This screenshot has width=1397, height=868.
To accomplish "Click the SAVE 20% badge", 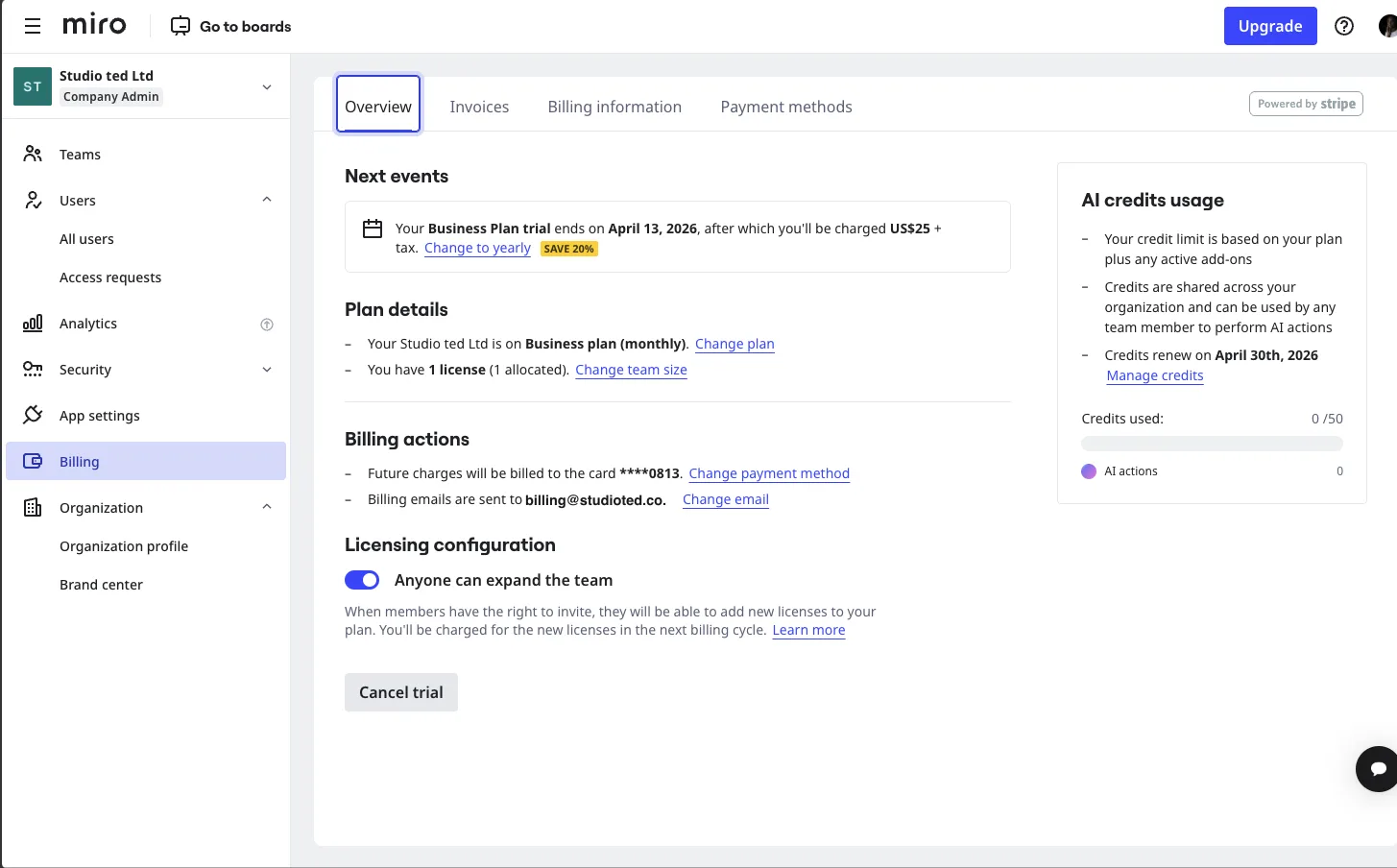I will (569, 249).
